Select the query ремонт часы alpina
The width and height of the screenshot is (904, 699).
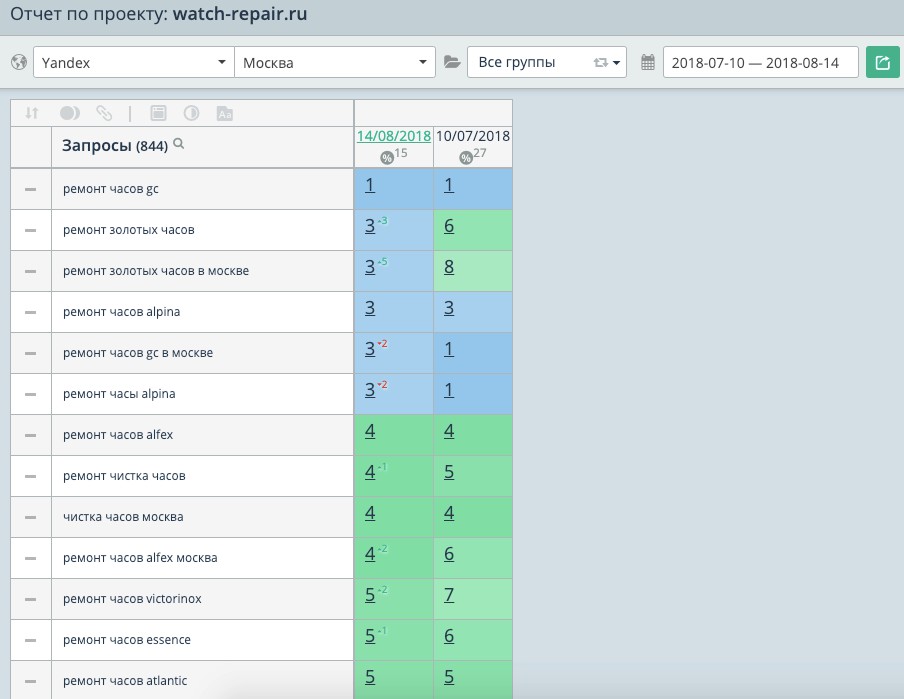click(x=119, y=394)
